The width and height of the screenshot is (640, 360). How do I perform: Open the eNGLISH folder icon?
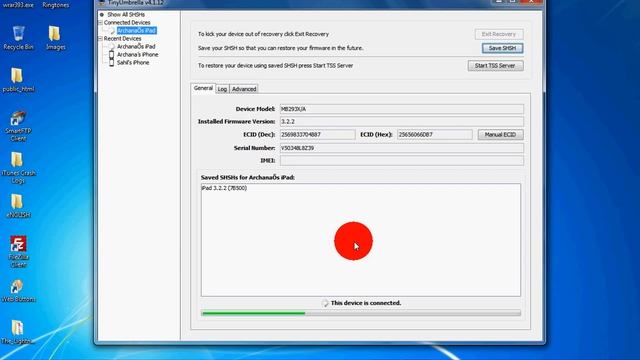click(x=18, y=206)
